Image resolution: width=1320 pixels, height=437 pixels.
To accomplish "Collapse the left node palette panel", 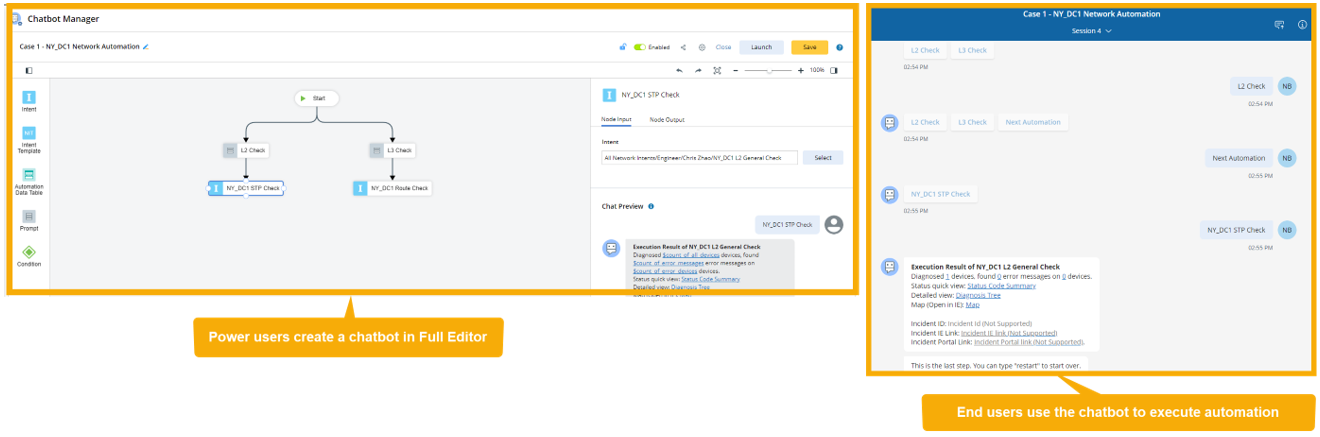I will 29,71.
